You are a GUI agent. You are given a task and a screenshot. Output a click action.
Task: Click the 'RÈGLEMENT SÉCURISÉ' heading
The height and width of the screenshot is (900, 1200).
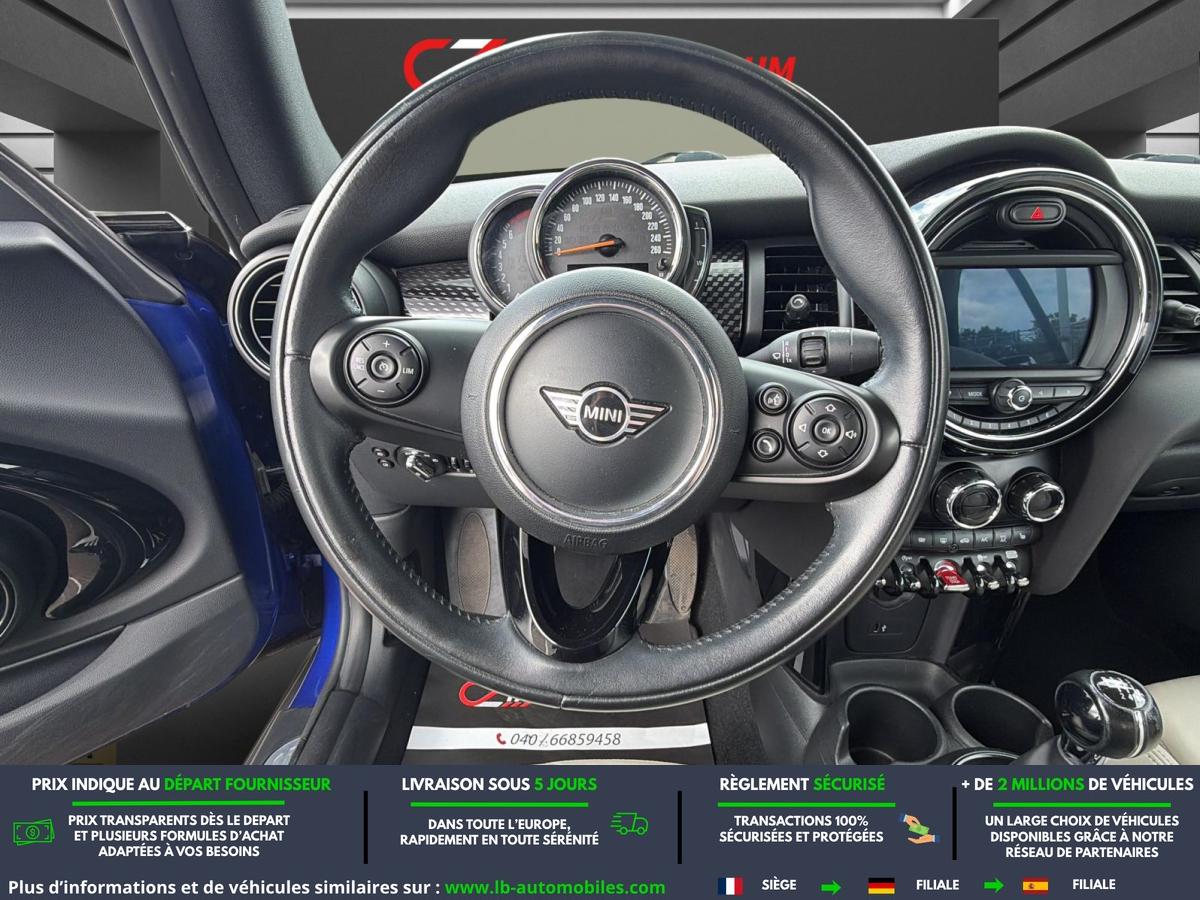(802, 784)
